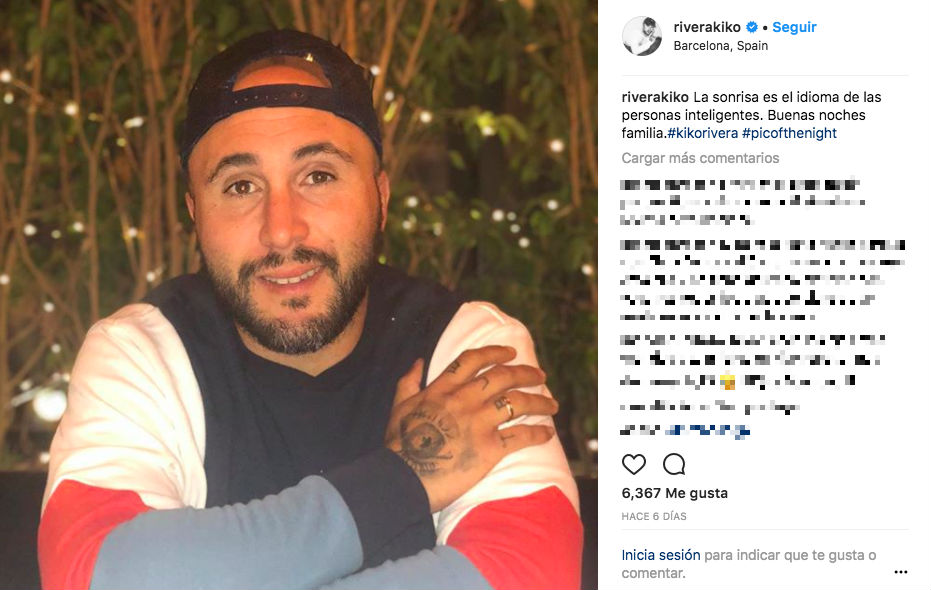Click the riverakiko name in caption

655,97
